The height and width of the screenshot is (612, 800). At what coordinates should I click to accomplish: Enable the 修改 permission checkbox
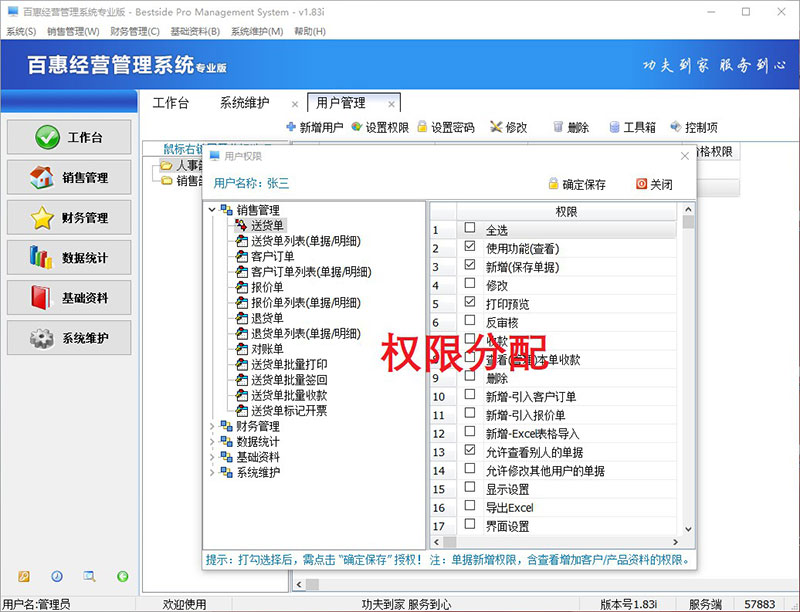pyautogui.click(x=470, y=283)
